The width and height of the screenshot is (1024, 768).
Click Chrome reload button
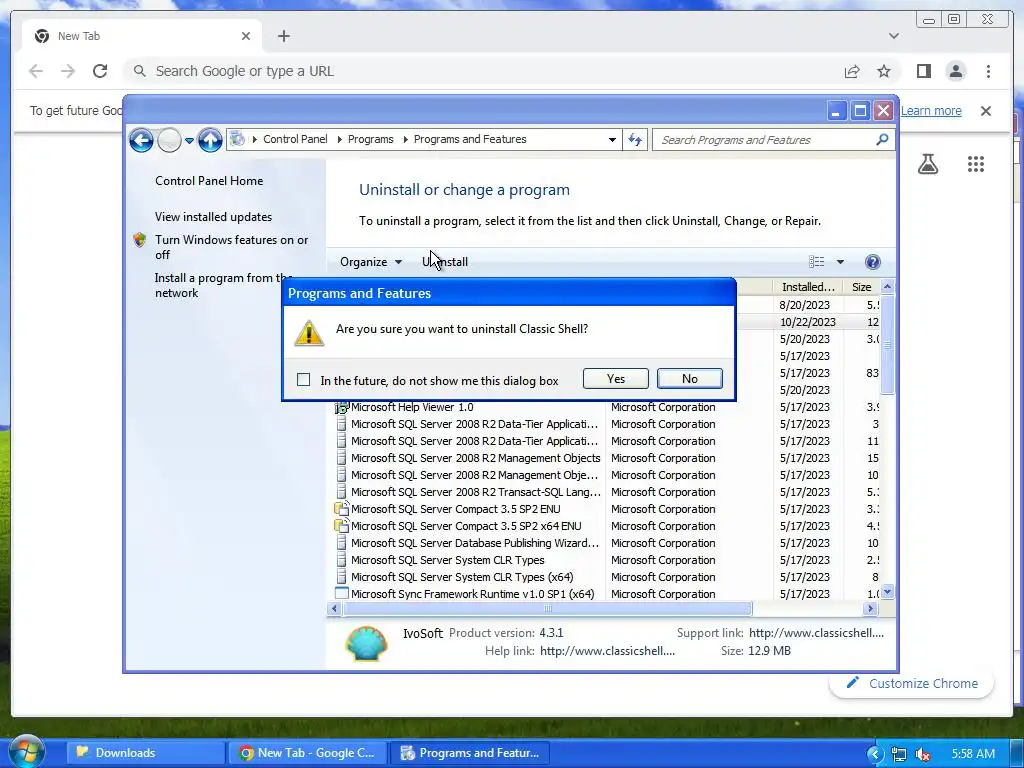pos(99,71)
